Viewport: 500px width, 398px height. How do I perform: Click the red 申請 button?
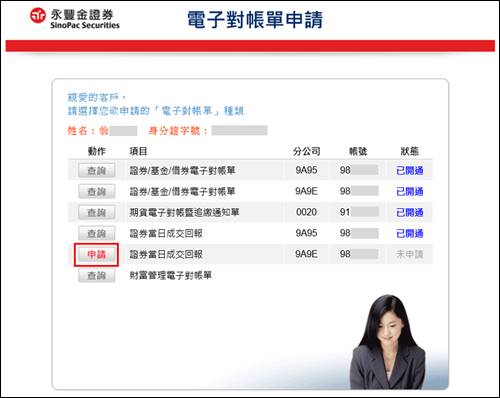97,255
